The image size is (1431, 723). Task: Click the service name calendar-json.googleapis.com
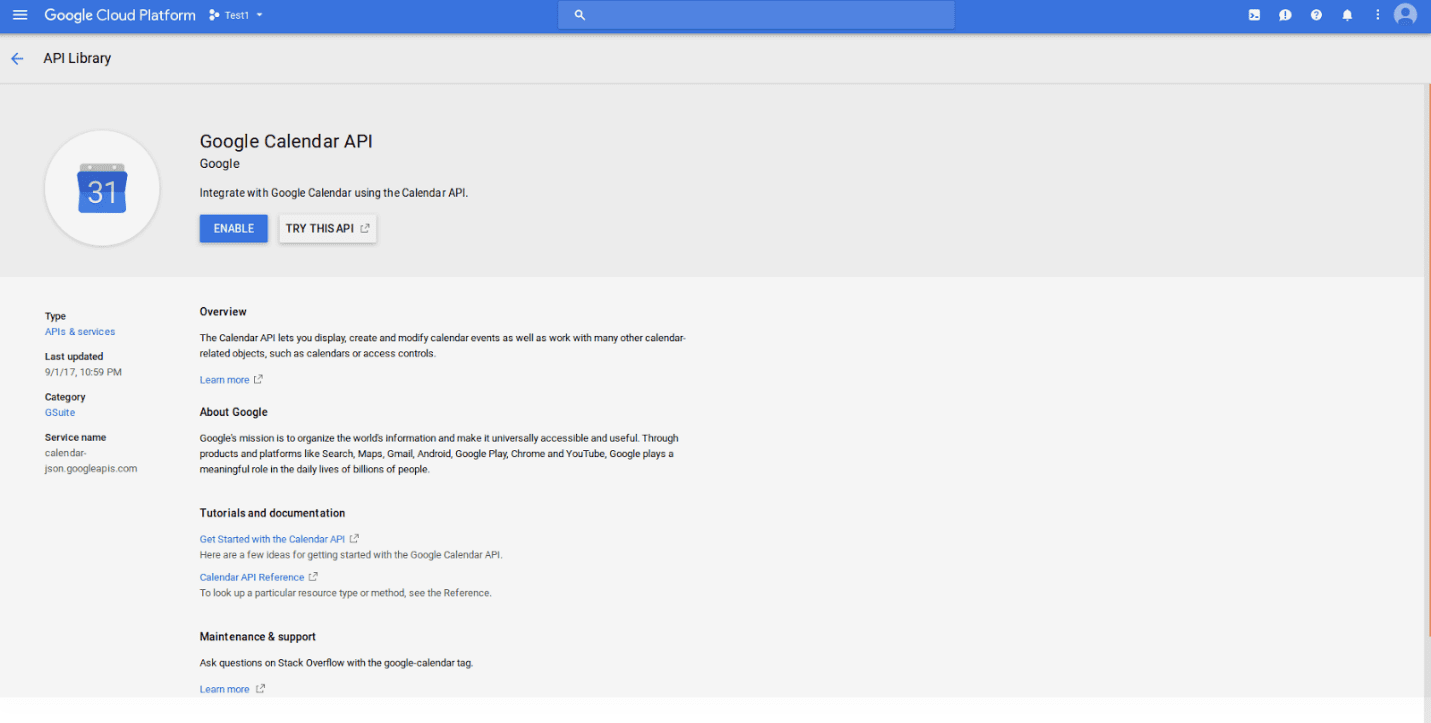coord(91,461)
